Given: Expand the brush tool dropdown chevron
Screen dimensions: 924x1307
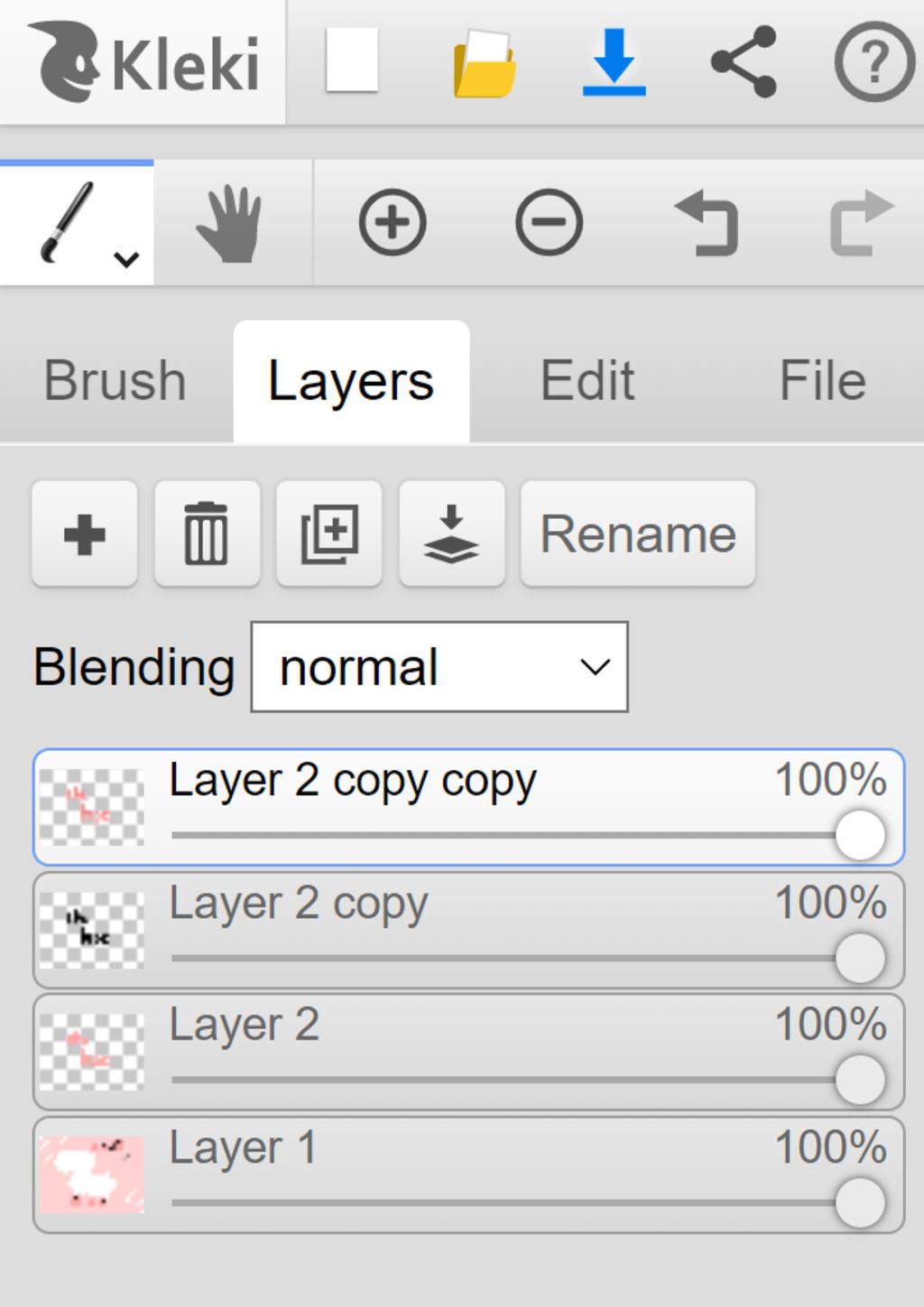Looking at the screenshot, I should pos(126,259).
